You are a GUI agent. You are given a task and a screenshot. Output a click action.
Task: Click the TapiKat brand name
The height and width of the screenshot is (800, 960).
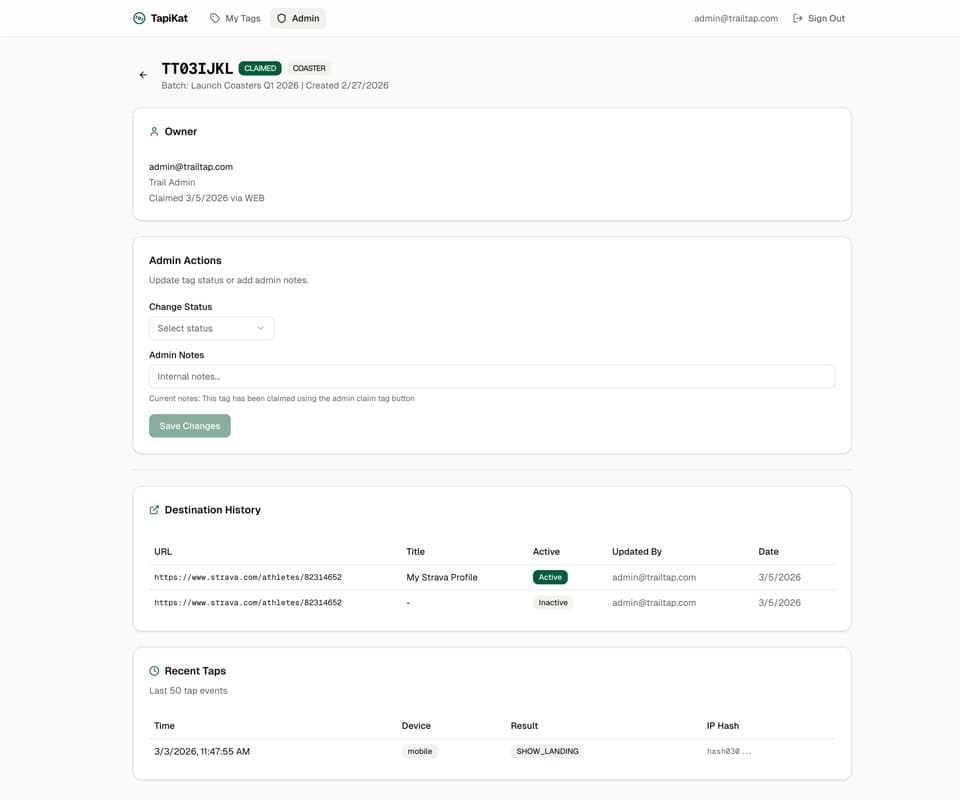(x=170, y=18)
